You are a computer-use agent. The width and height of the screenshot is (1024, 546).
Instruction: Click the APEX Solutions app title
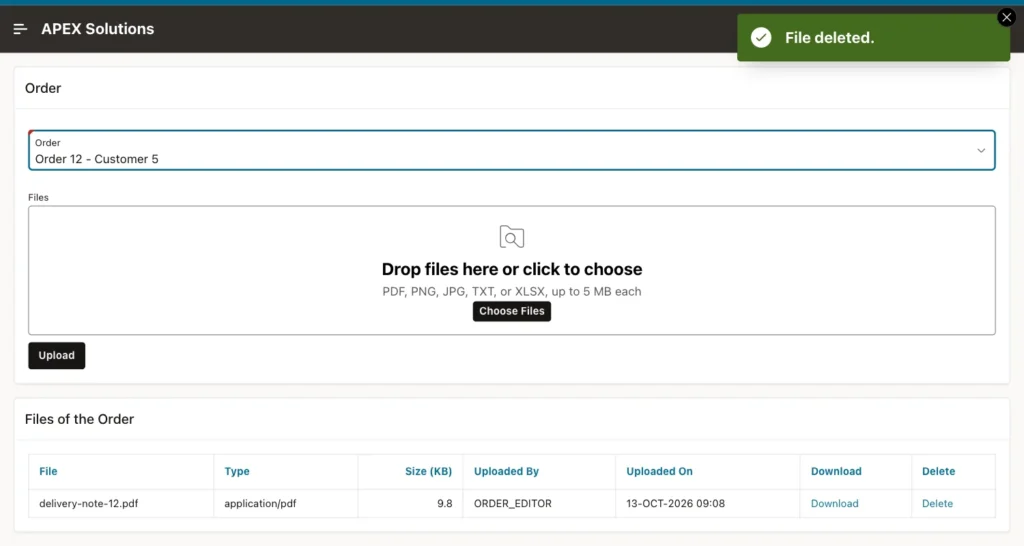pos(98,29)
